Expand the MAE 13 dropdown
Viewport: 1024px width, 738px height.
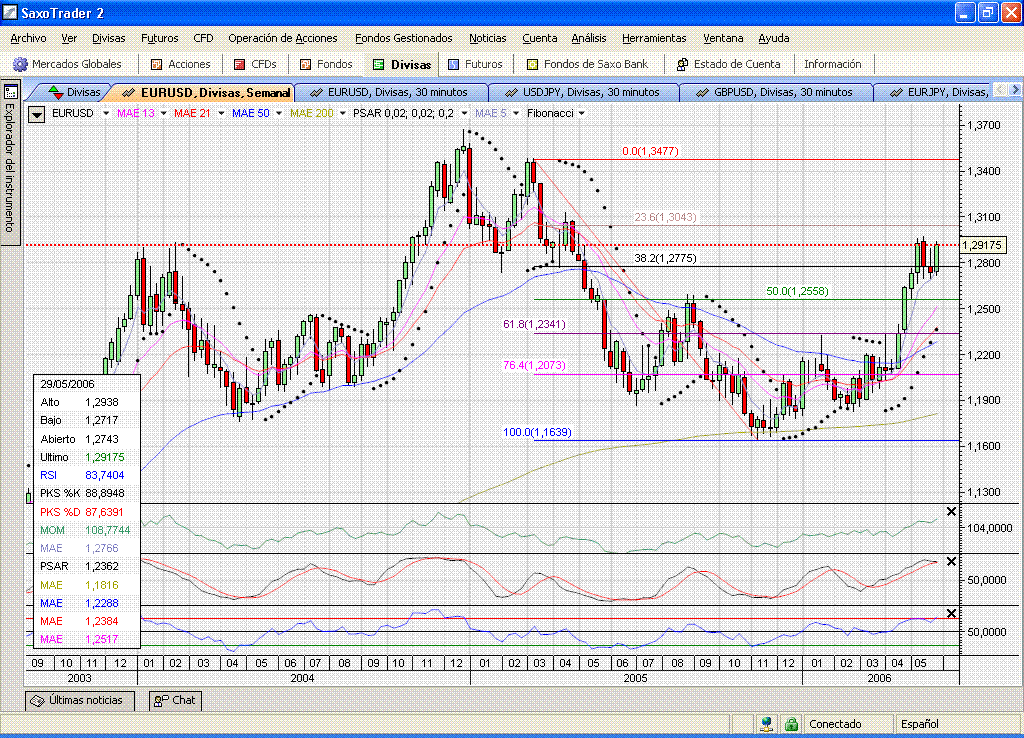click(163, 114)
